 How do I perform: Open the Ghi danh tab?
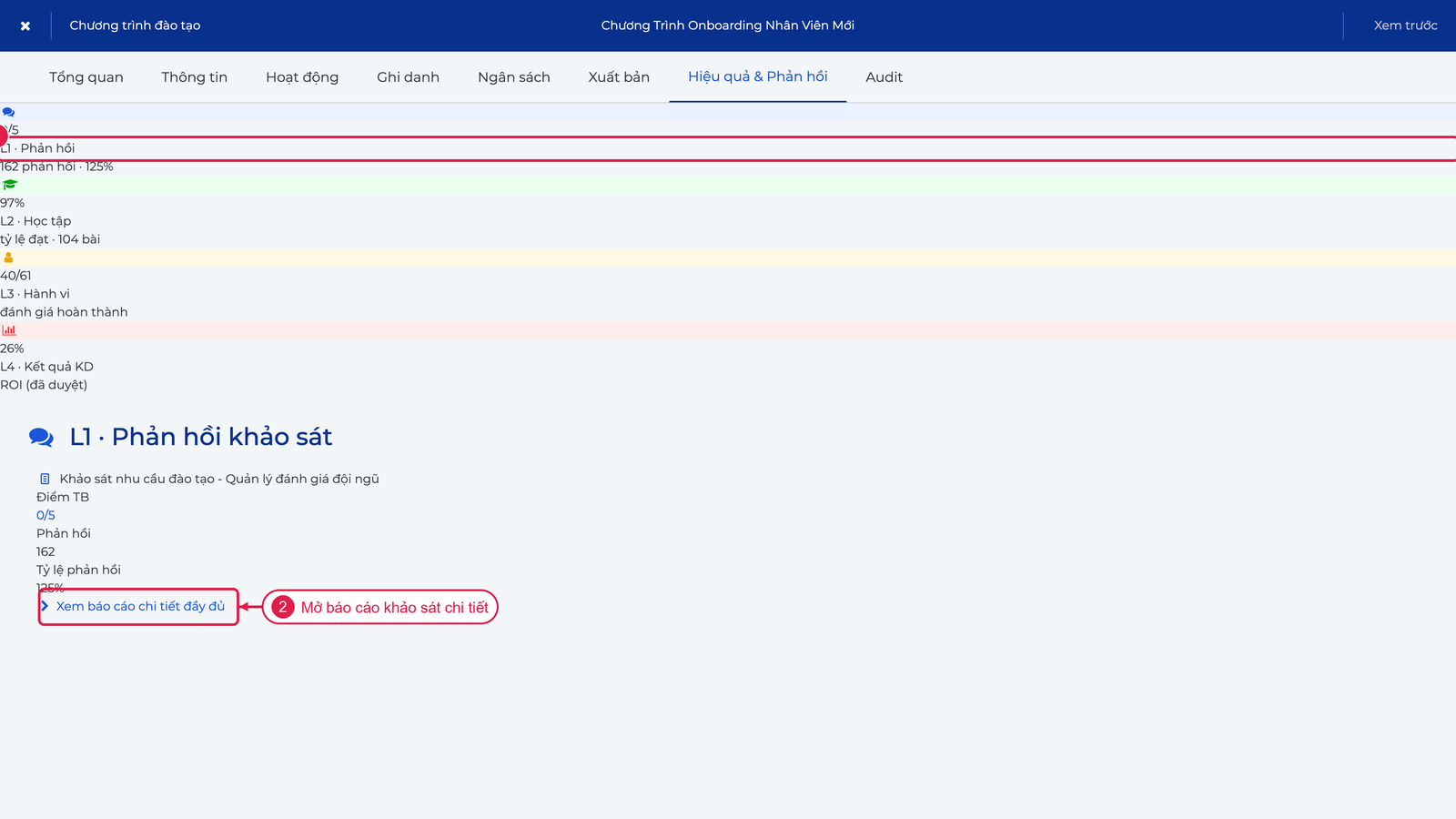click(x=408, y=77)
